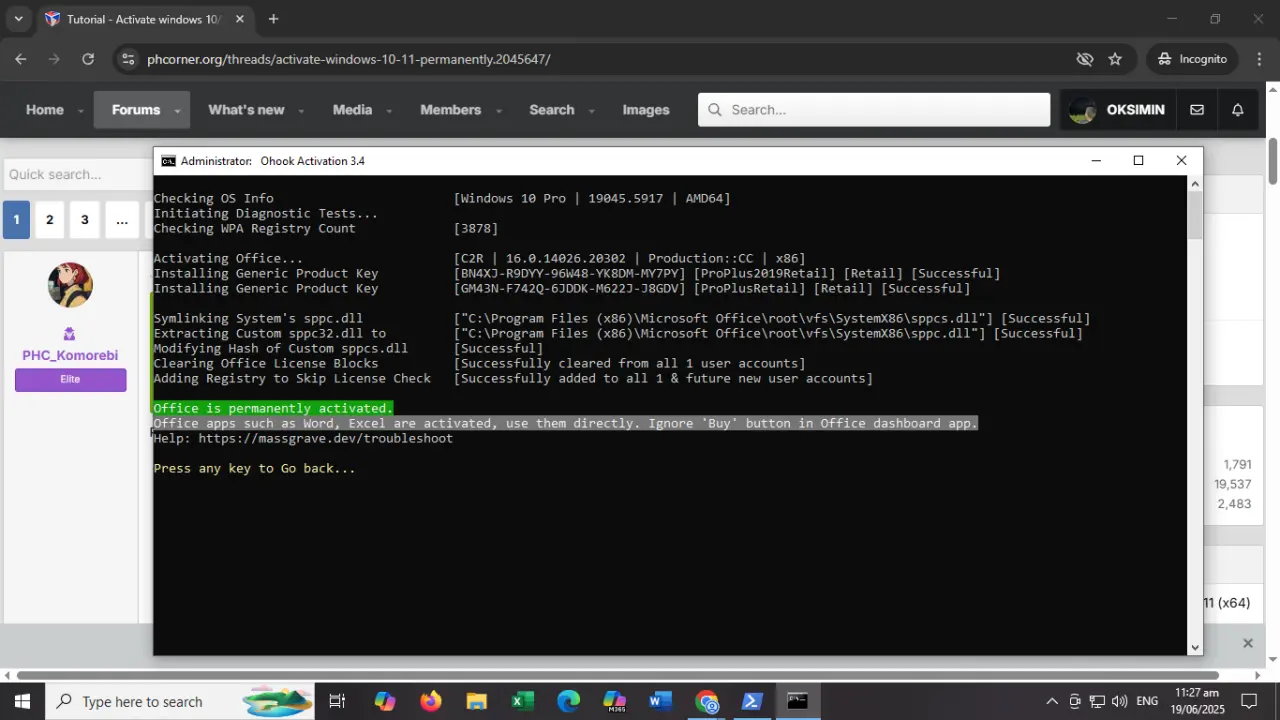Click the forum Search... input box
Image resolution: width=1280 pixels, height=720 pixels.
(874, 110)
